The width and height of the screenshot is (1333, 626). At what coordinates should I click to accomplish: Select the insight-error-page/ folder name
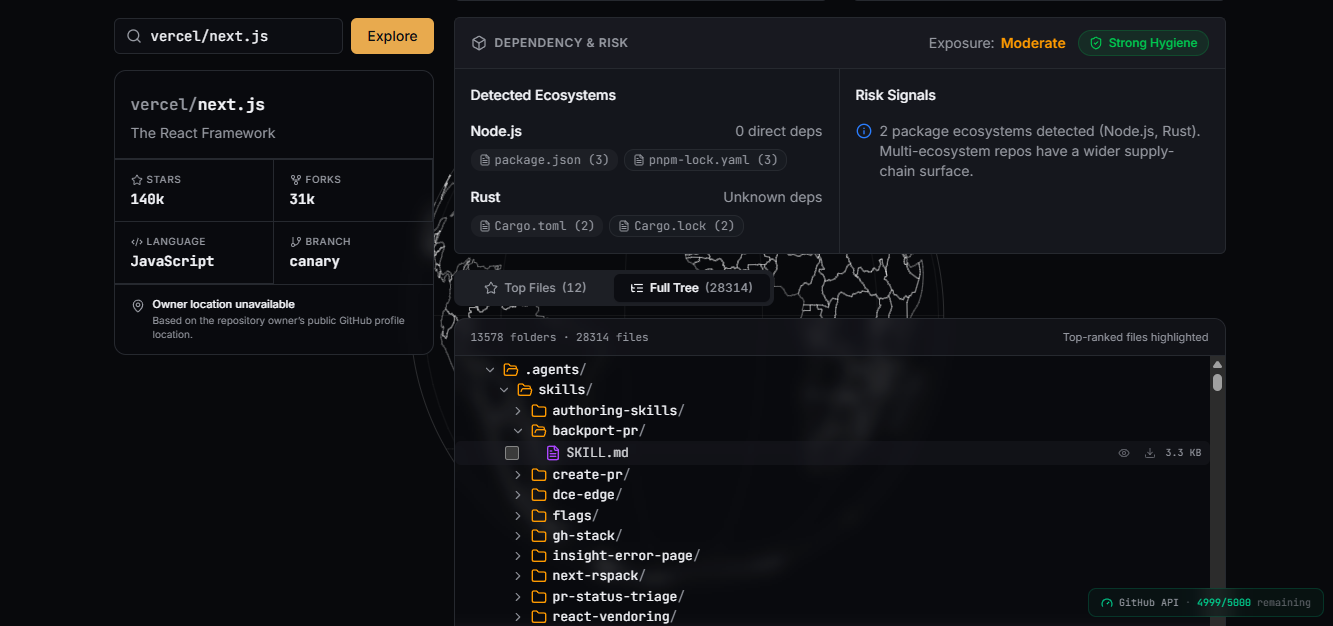click(x=626, y=556)
